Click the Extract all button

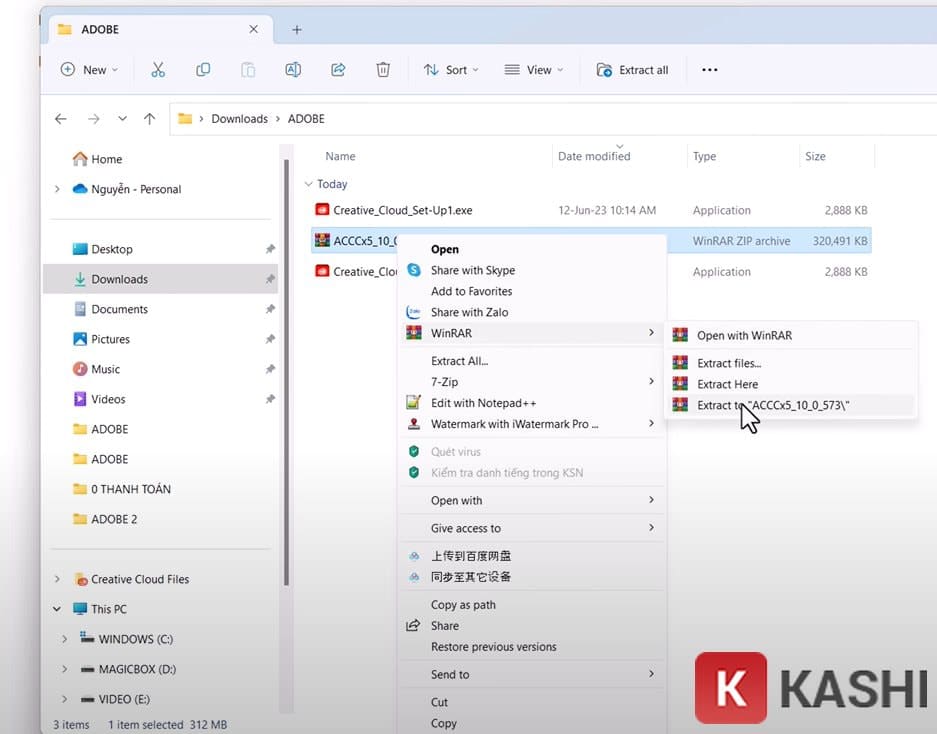633,69
